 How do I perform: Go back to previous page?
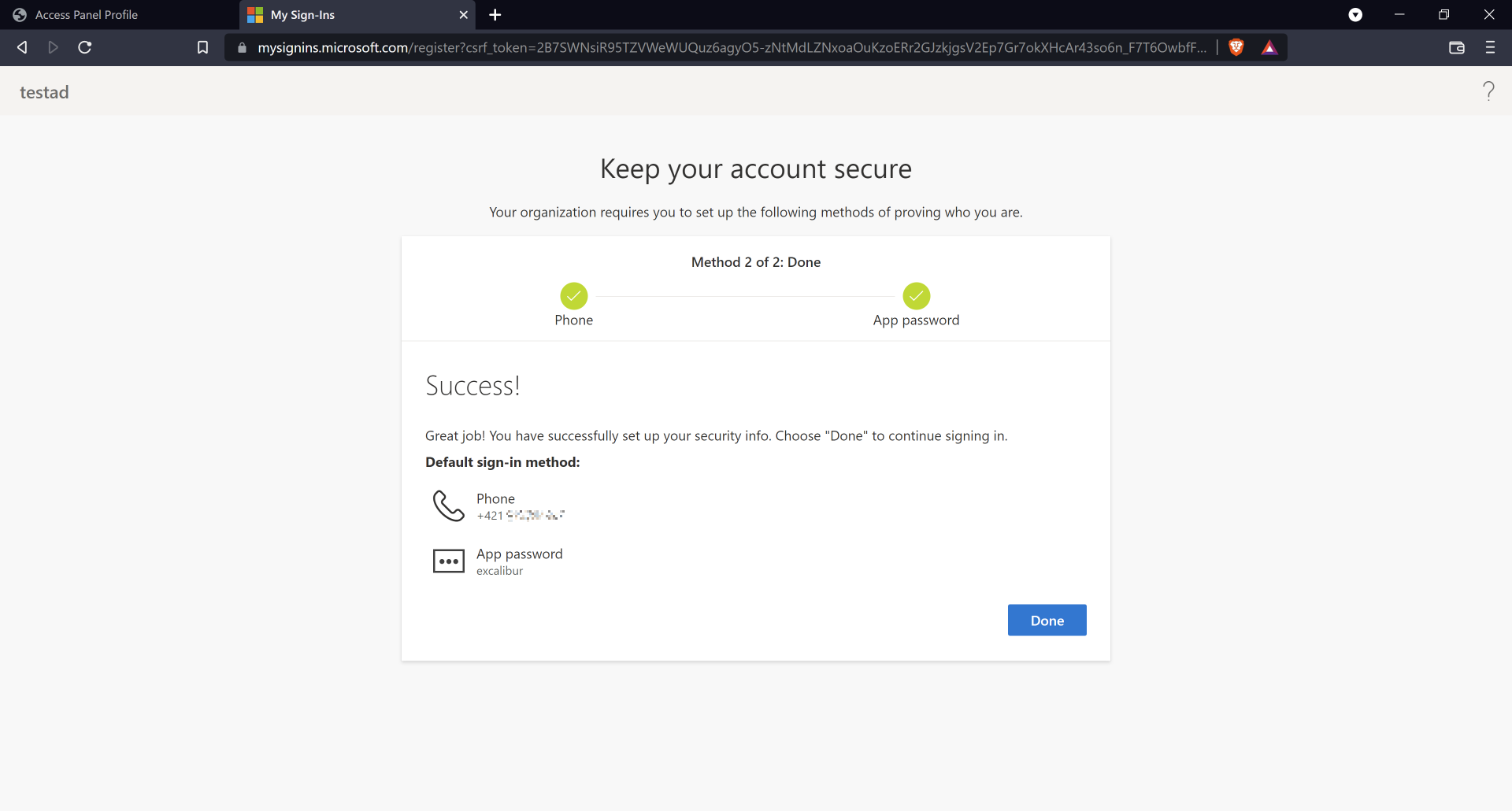click(22, 47)
